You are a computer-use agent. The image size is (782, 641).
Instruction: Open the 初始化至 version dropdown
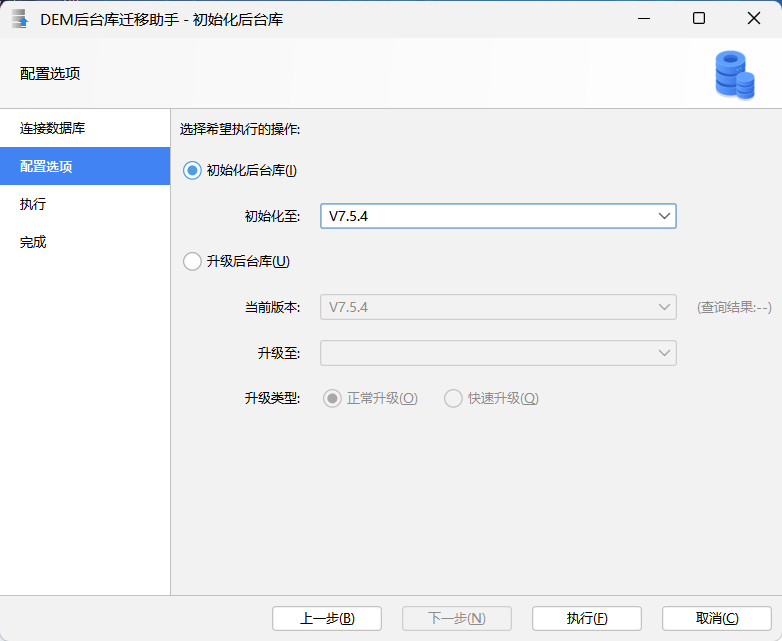[x=498, y=216]
